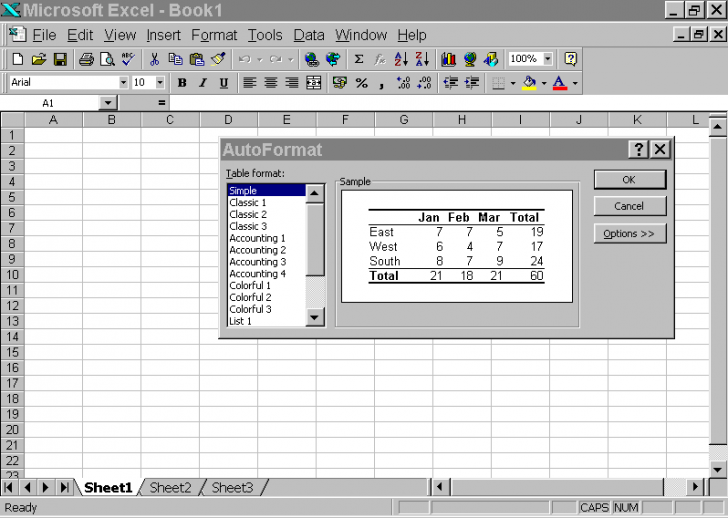This screenshot has width=728, height=518.
Task: Click Sort Descending Z-A icon
Action: (422, 59)
